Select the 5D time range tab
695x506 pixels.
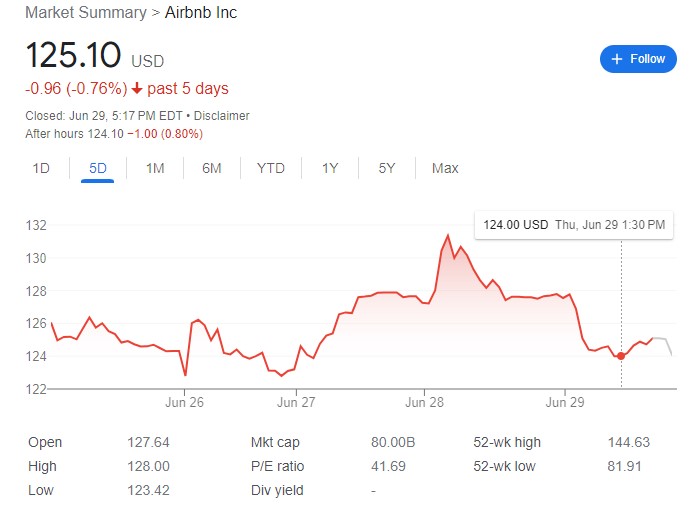[x=98, y=168]
